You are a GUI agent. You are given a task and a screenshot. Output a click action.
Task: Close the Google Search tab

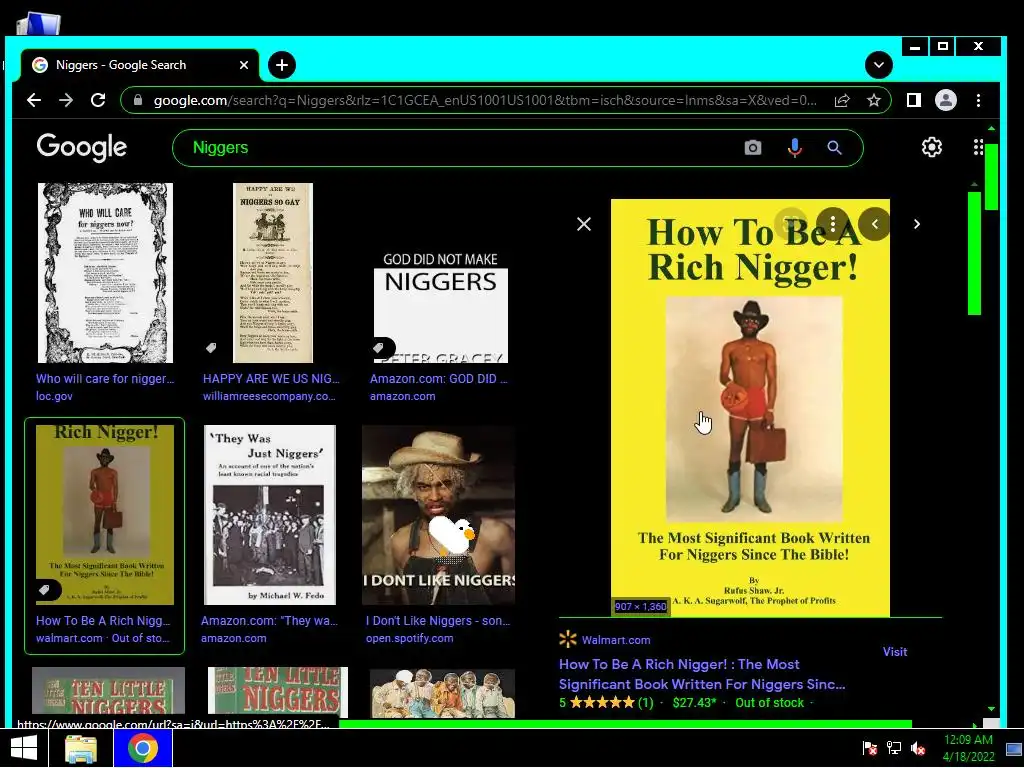pos(244,65)
